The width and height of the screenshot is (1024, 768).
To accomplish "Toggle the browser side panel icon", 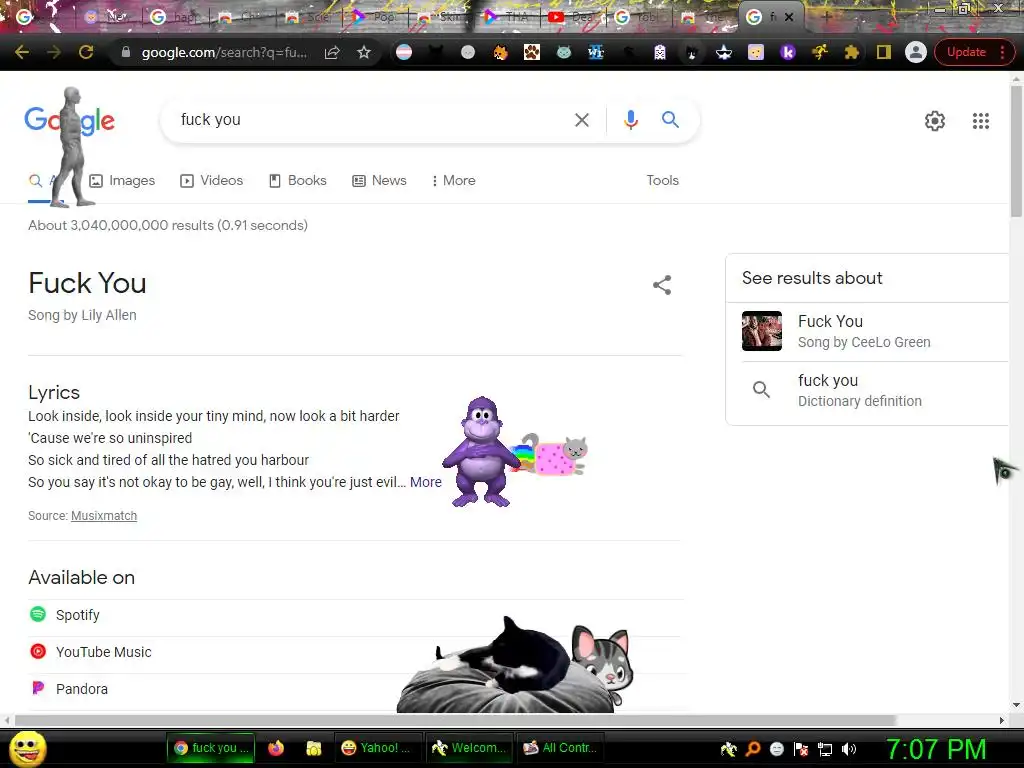I will (x=884, y=52).
